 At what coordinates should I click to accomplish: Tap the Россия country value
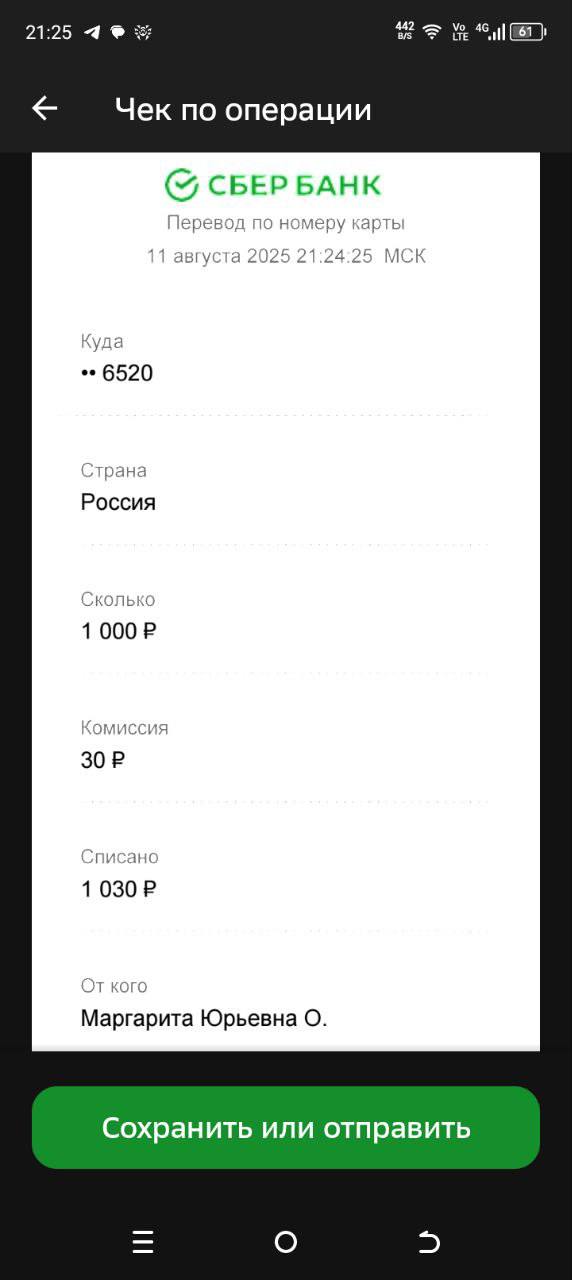click(x=118, y=502)
